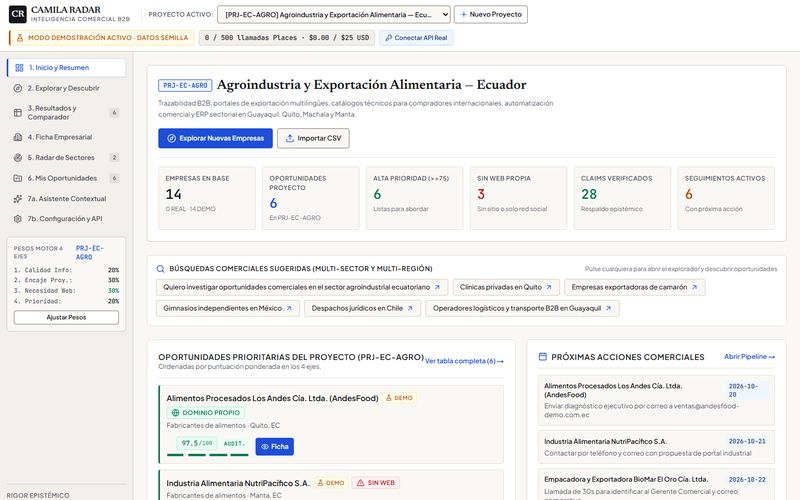Open 7b. Configuración y API
This screenshot has height=500, width=800.
click(66, 218)
